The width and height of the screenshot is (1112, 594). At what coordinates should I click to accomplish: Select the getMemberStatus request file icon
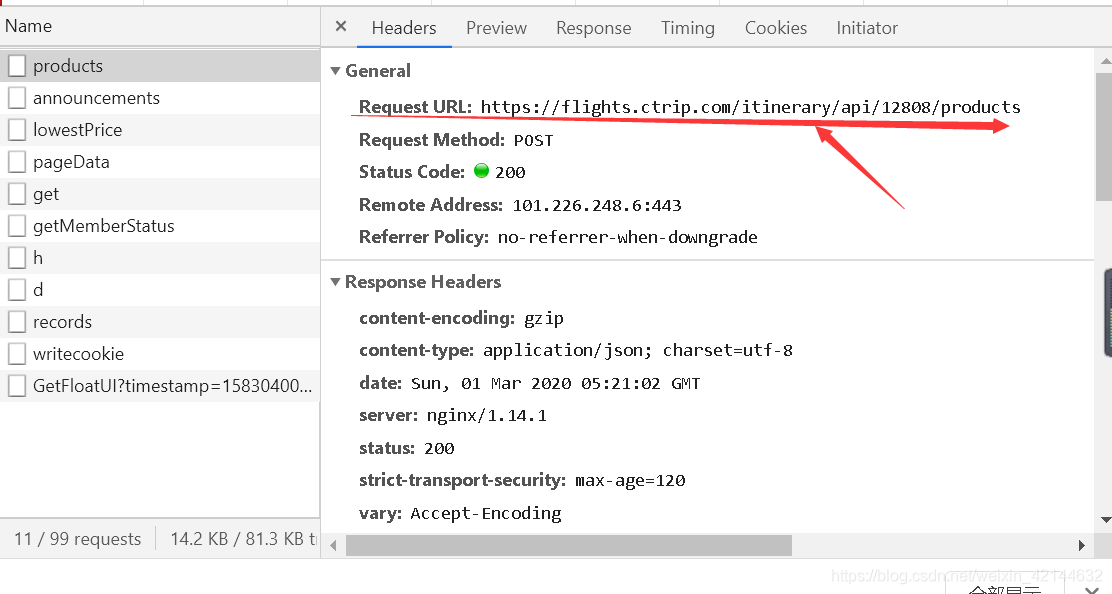[x=17, y=226]
